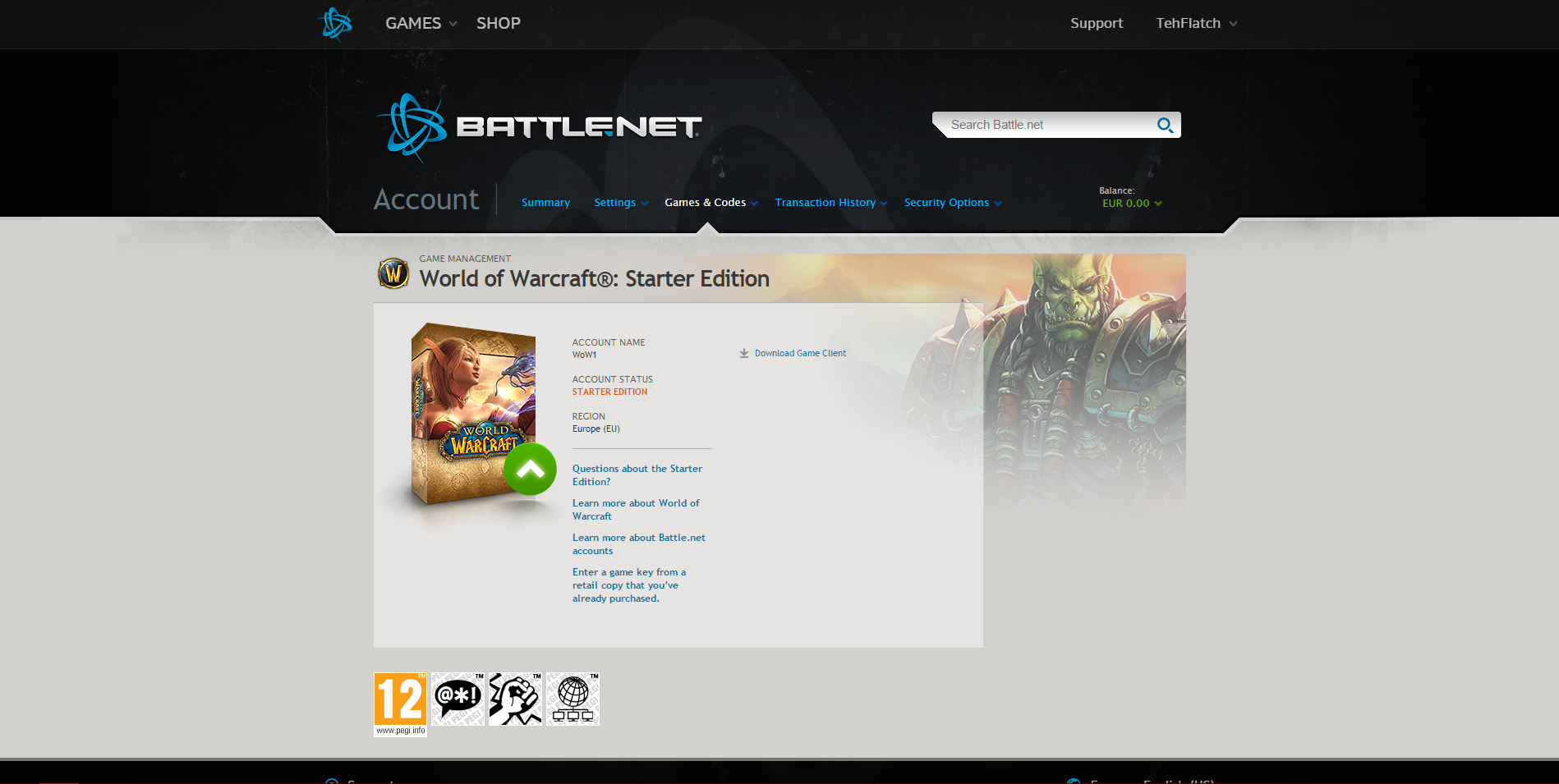Viewport: 1559px width, 784px height.
Task: Click the World of Warcraft W icon
Action: click(x=393, y=273)
